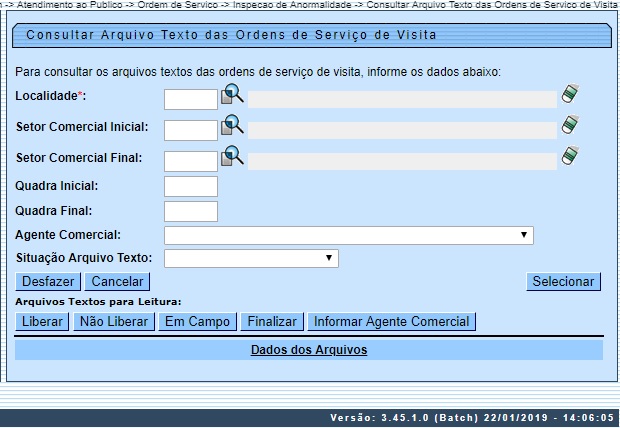620x428 pixels.
Task: Open the Situação Arquivo Texto dropdown
Action: (251, 258)
